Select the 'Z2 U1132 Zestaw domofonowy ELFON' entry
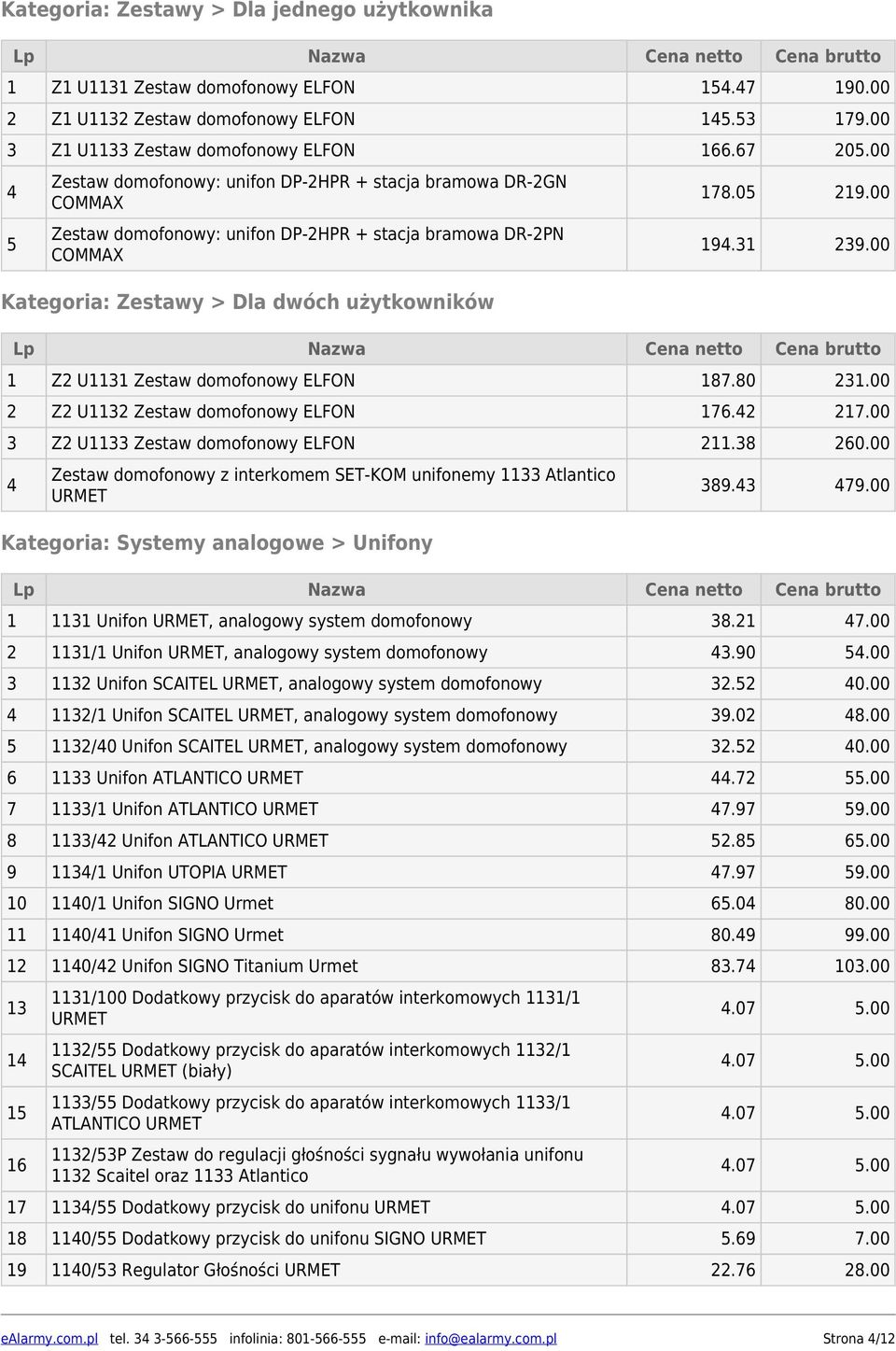The width and height of the screenshot is (896, 1351). tap(203, 412)
